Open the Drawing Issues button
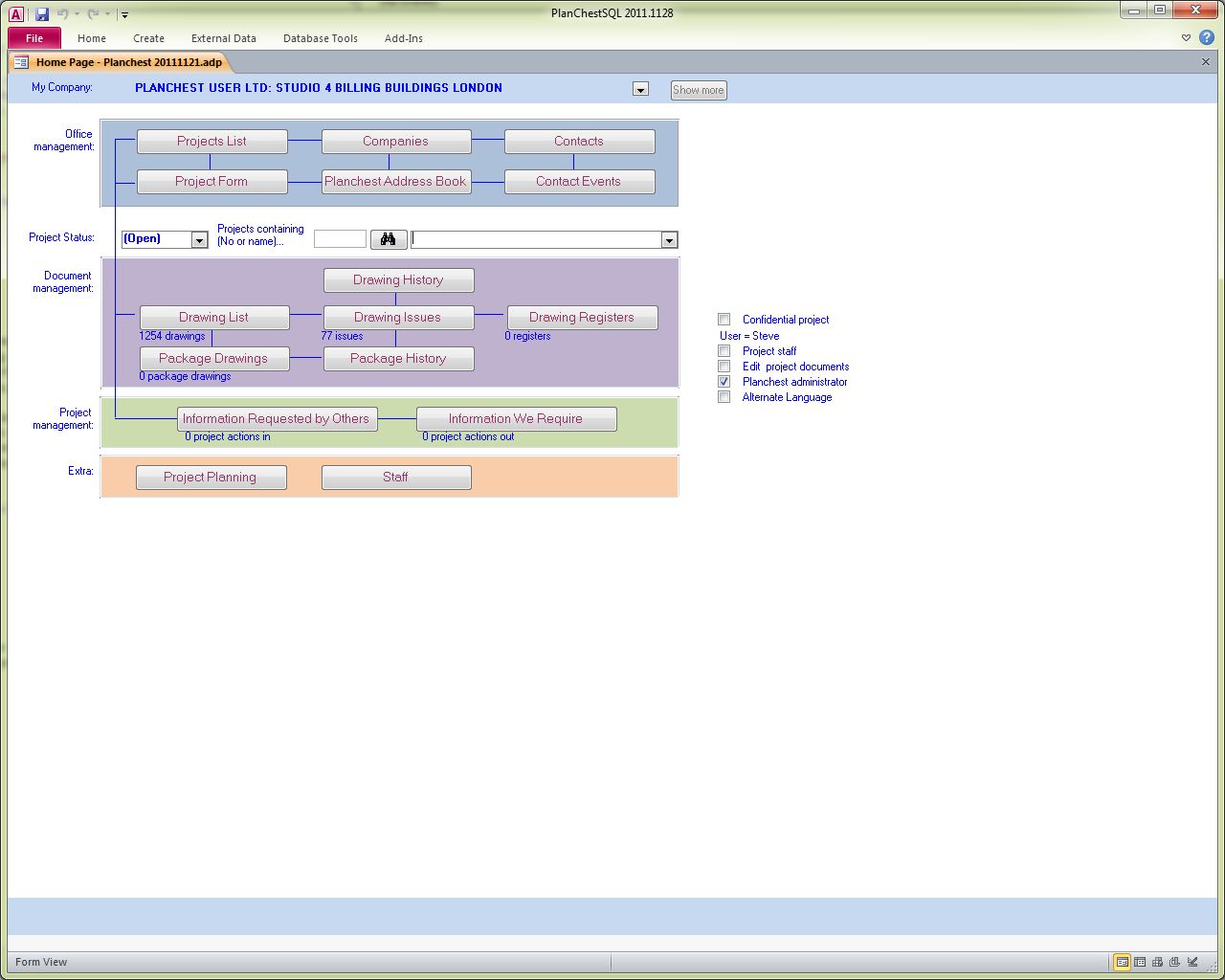 [x=399, y=318]
